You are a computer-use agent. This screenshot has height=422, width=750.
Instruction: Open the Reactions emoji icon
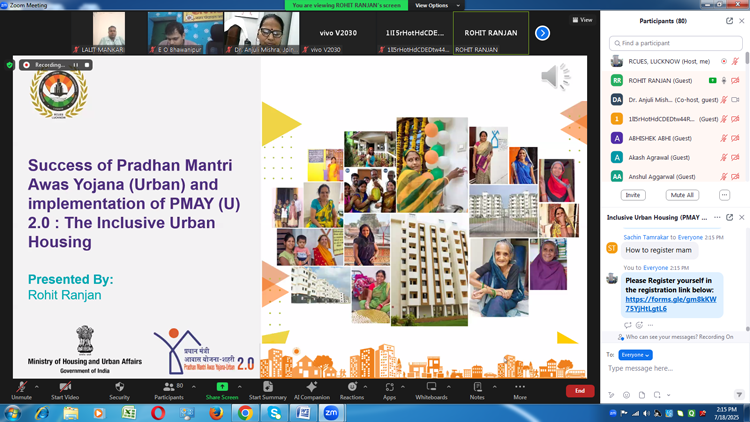(352, 387)
